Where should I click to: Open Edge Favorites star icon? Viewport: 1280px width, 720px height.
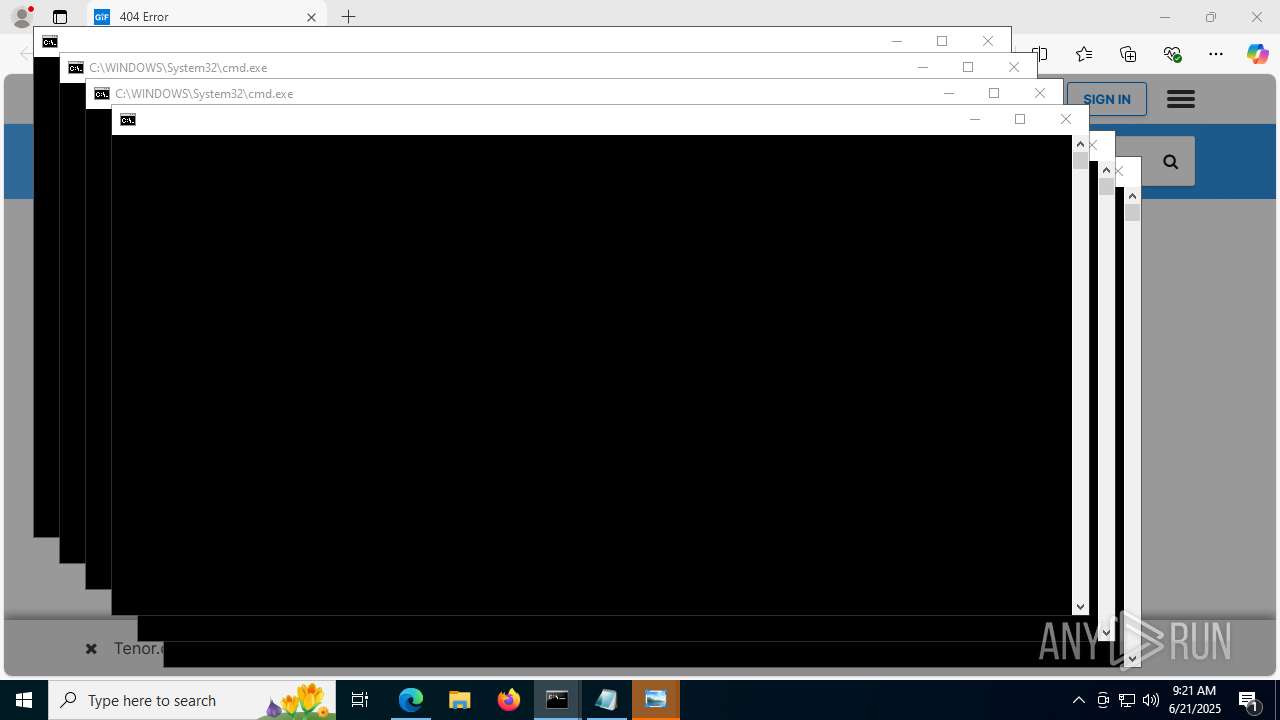pos(1084,54)
